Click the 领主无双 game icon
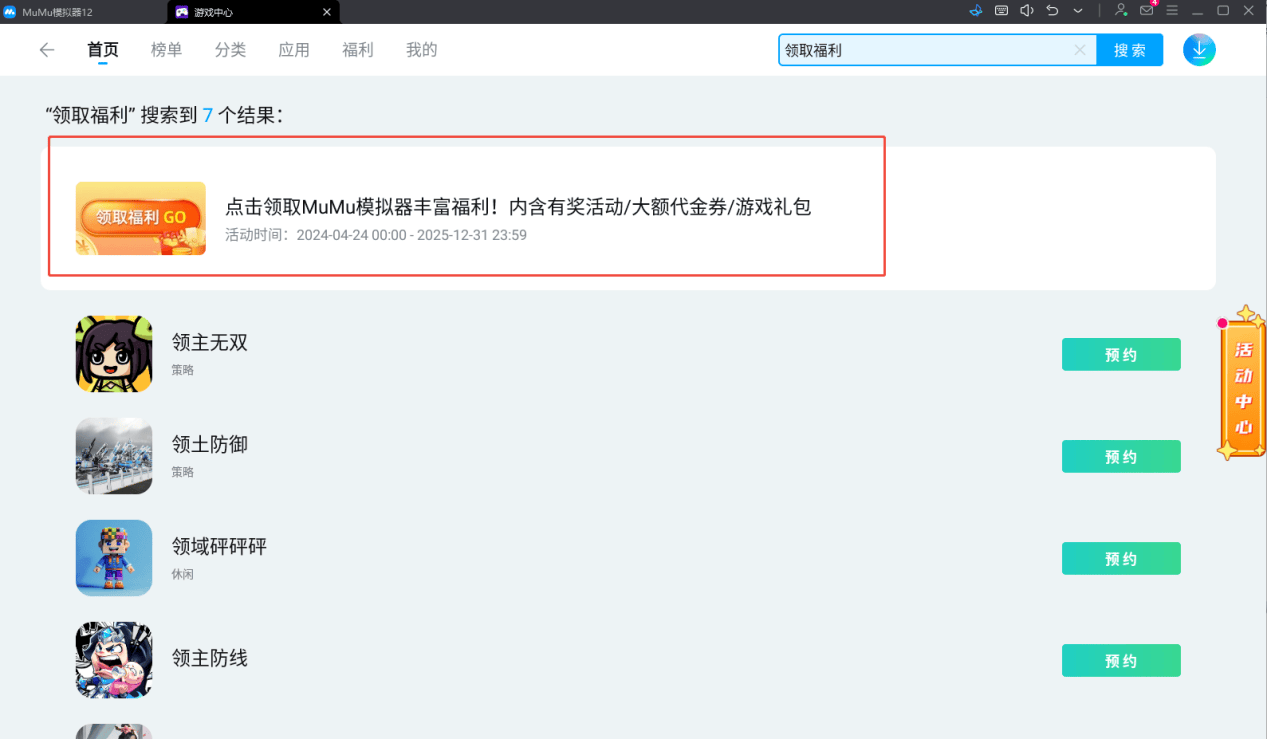 coord(114,354)
